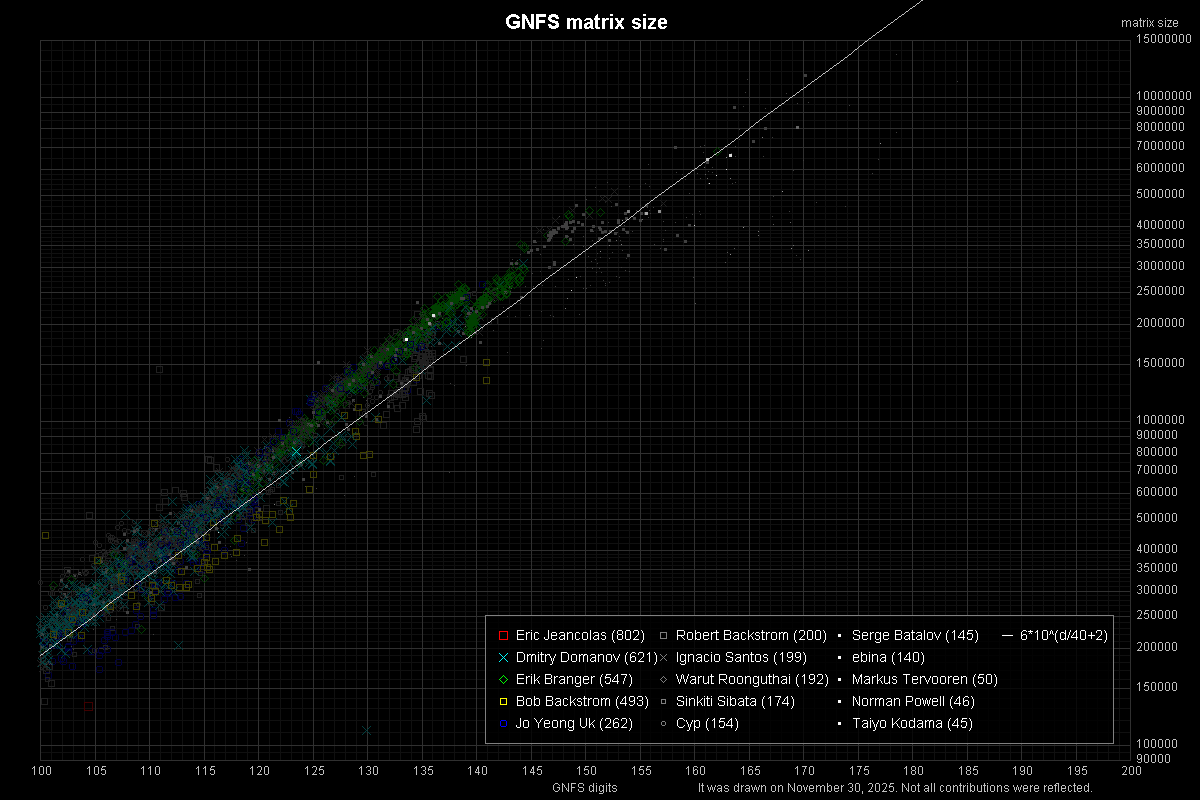
Task: Click the Robert Backstrom (200) legend label
Action: point(737,635)
